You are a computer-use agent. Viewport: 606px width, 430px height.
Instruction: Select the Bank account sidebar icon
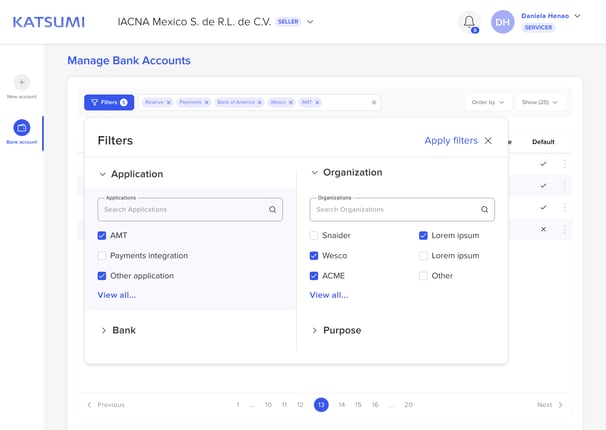click(22, 127)
